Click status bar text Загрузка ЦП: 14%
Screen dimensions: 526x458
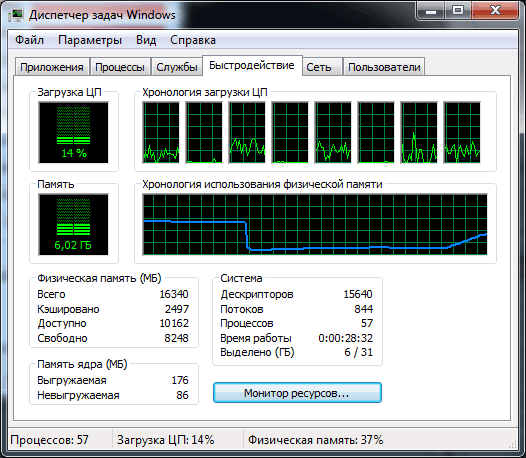pos(165,440)
